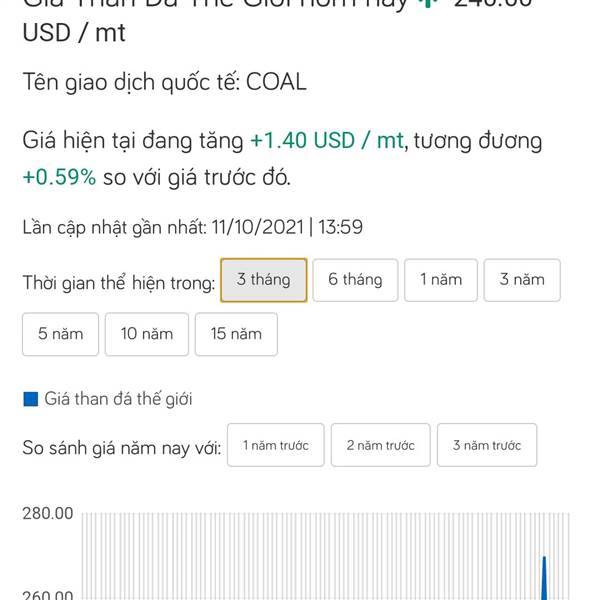600x600 pixels.
Task: Click the green price-up arrow icon
Action: (432, 3)
